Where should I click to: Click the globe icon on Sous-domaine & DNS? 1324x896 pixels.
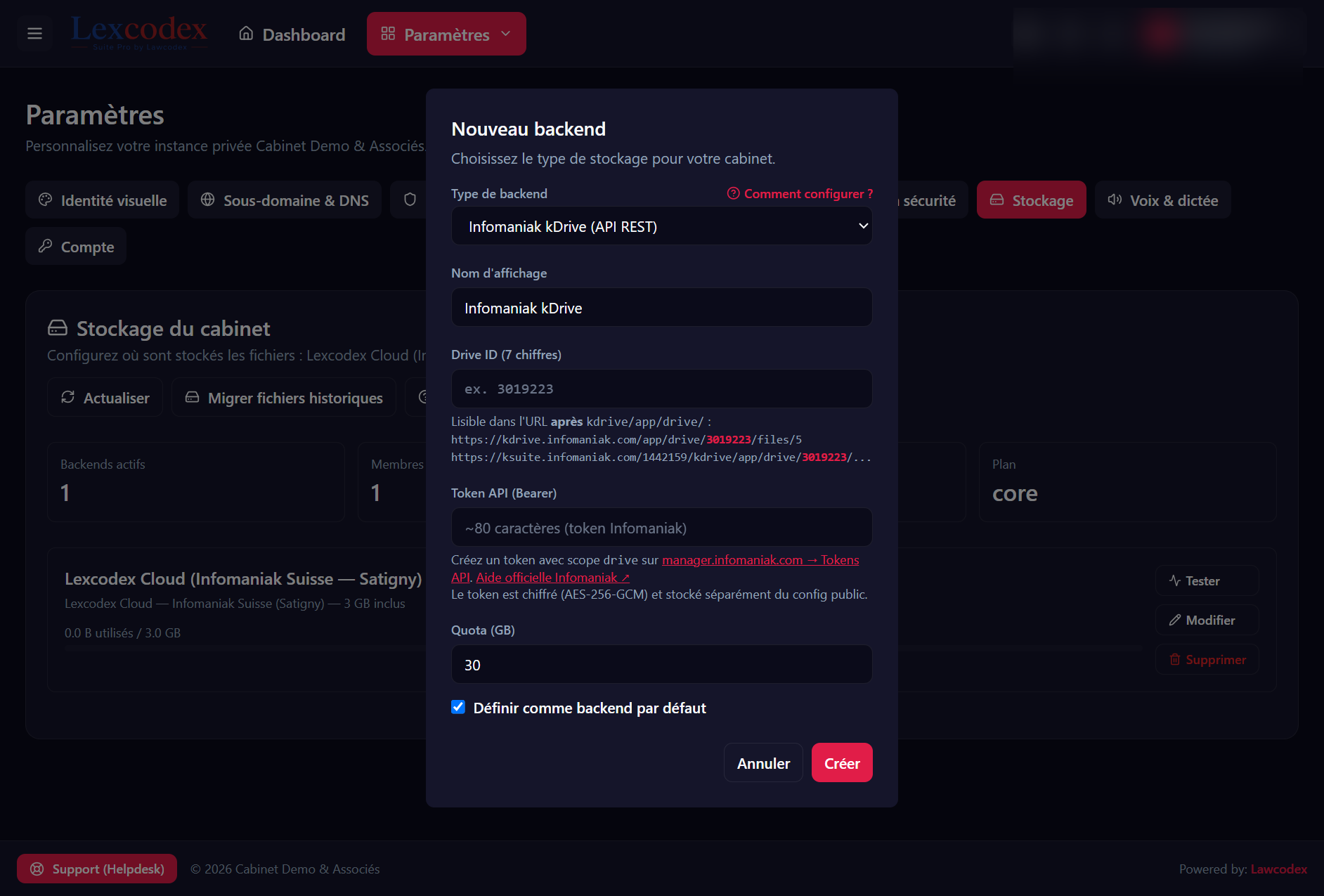[207, 200]
